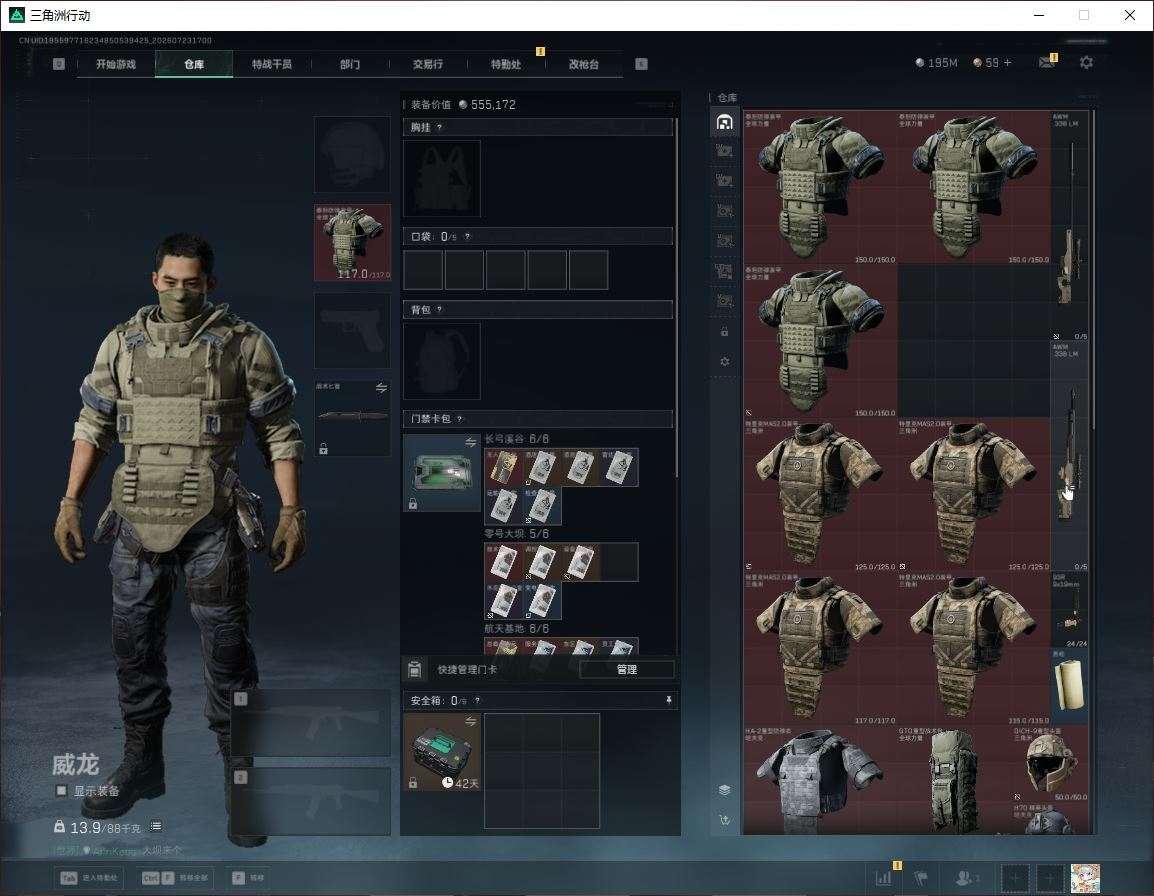Click the flag icon in bottom bar
The width and height of the screenshot is (1154, 896).
pos(921,878)
